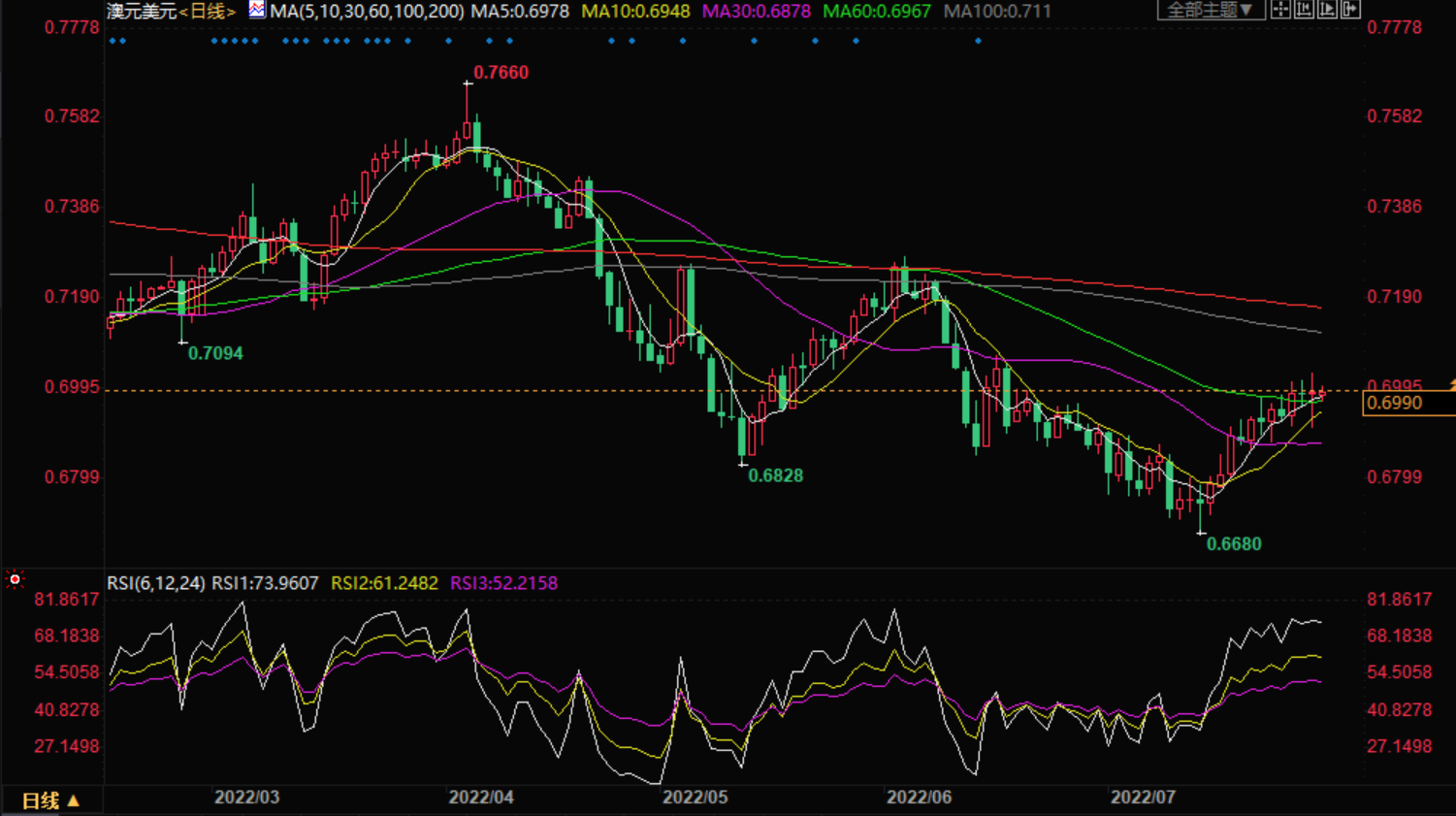Click the 2022/07 date on time axis

tap(1143, 798)
